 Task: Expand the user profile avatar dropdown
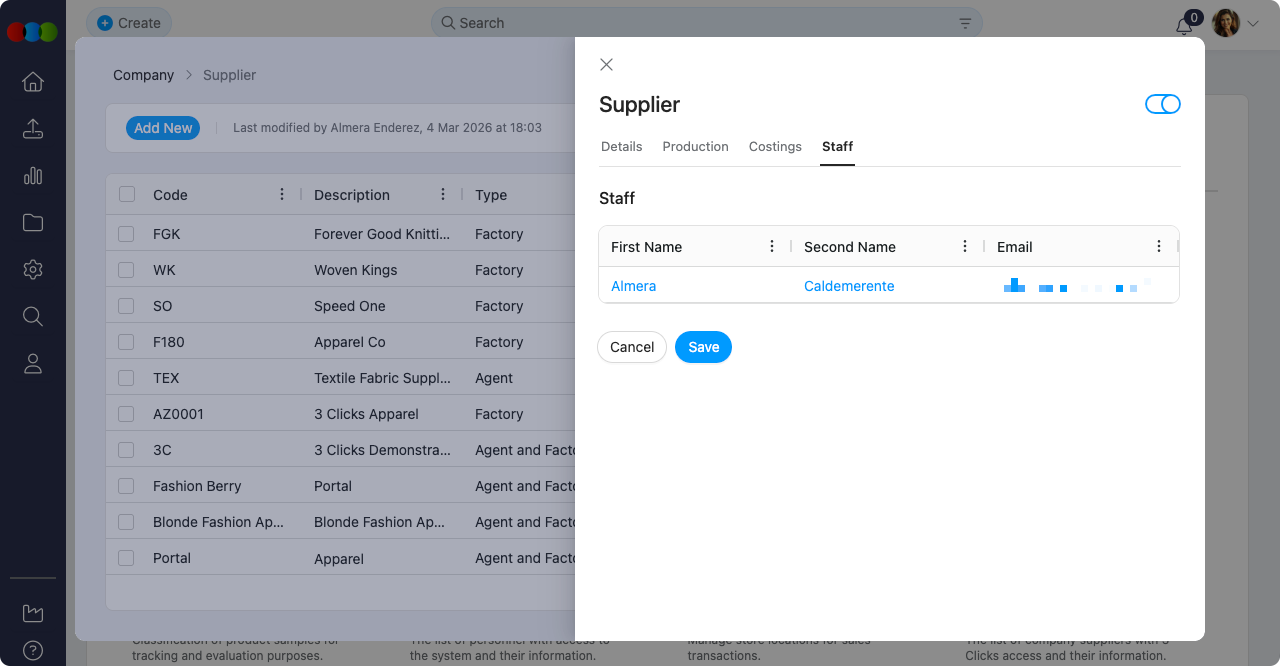[x=1235, y=23]
